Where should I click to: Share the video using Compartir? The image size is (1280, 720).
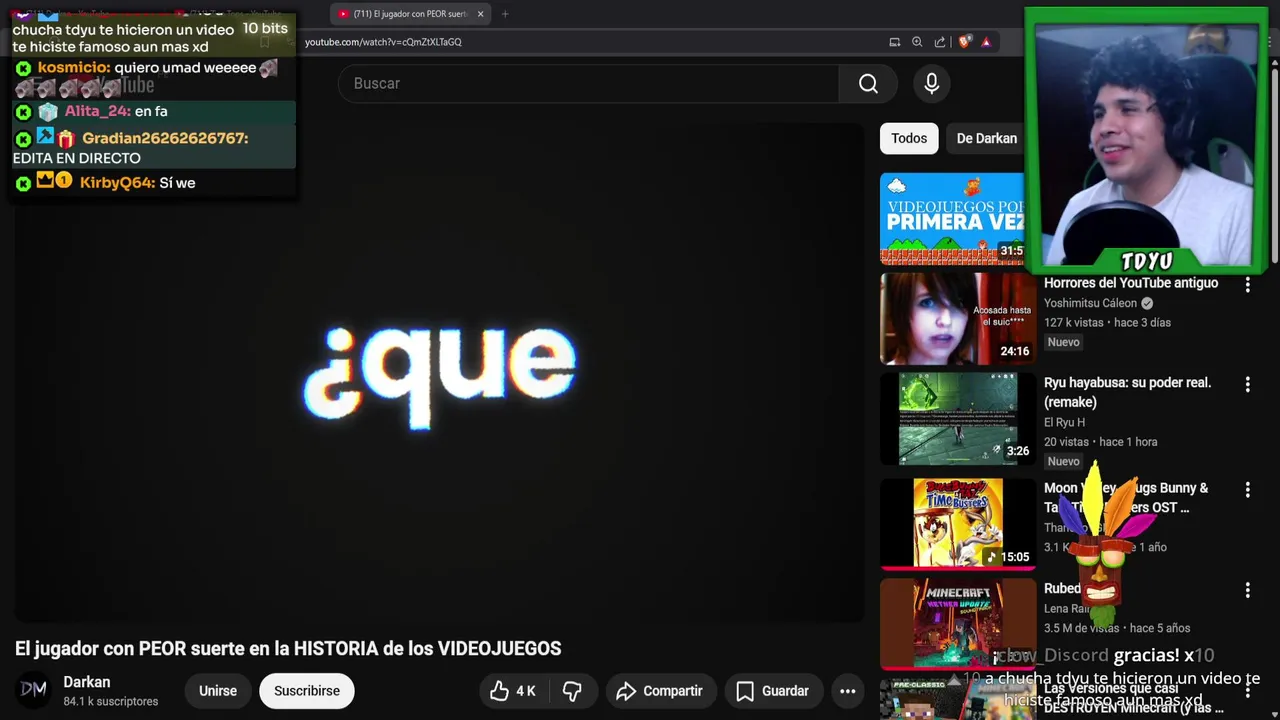click(660, 691)
